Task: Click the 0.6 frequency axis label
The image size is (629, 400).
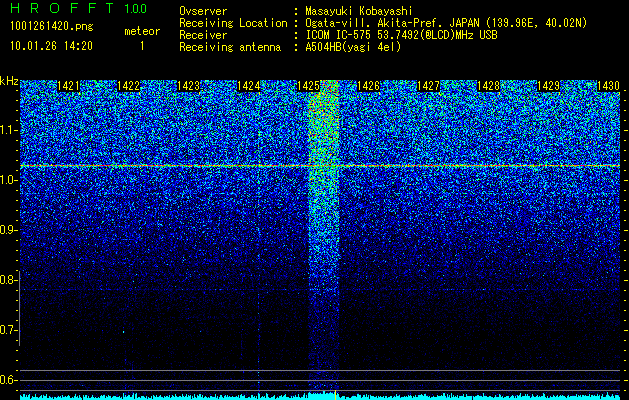Action: point(8,380)
